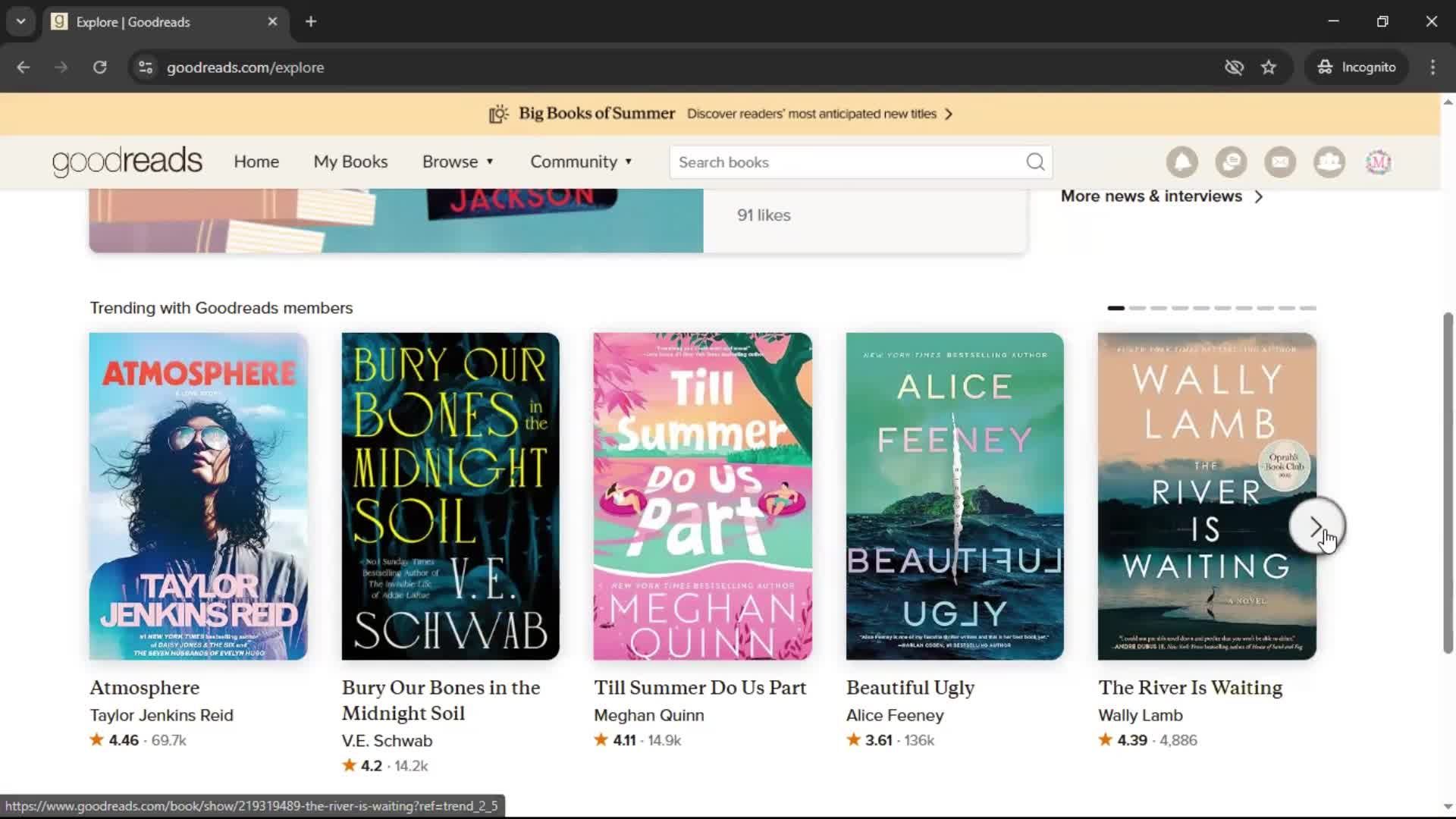Click the featured article banner image
Screen dimensions: 1456x819
point(396,221)
